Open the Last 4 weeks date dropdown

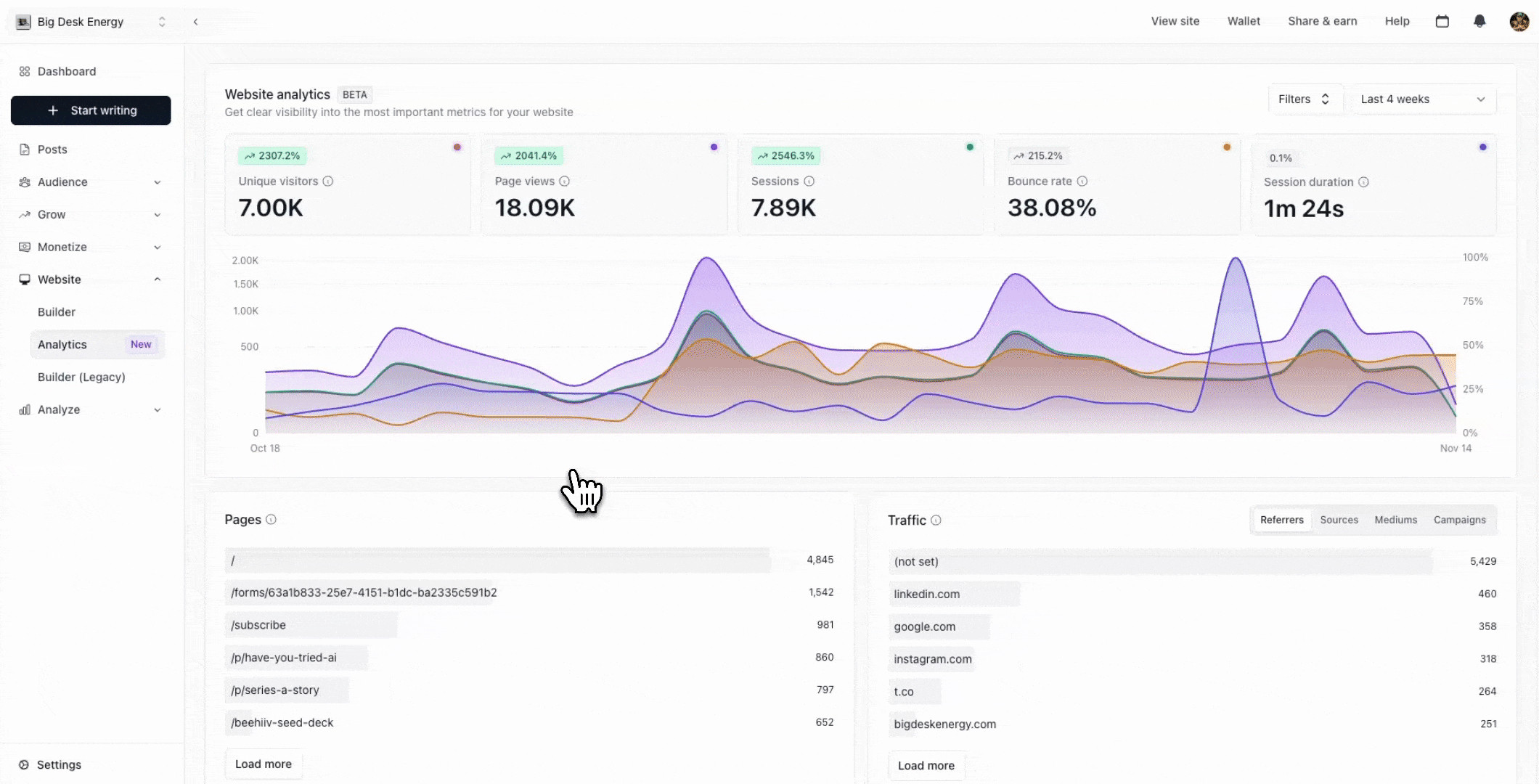(x=1422, y=99)
